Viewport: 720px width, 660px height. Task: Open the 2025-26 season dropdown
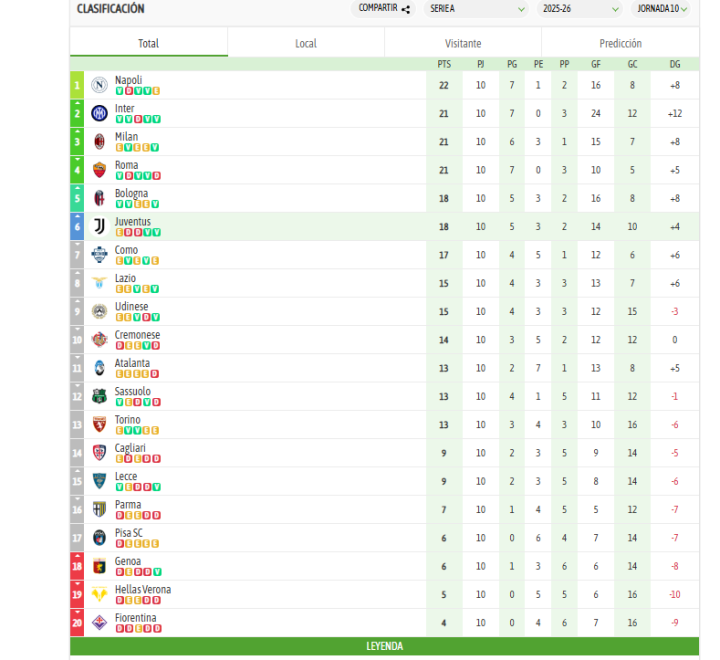click(x=580, y=9)
